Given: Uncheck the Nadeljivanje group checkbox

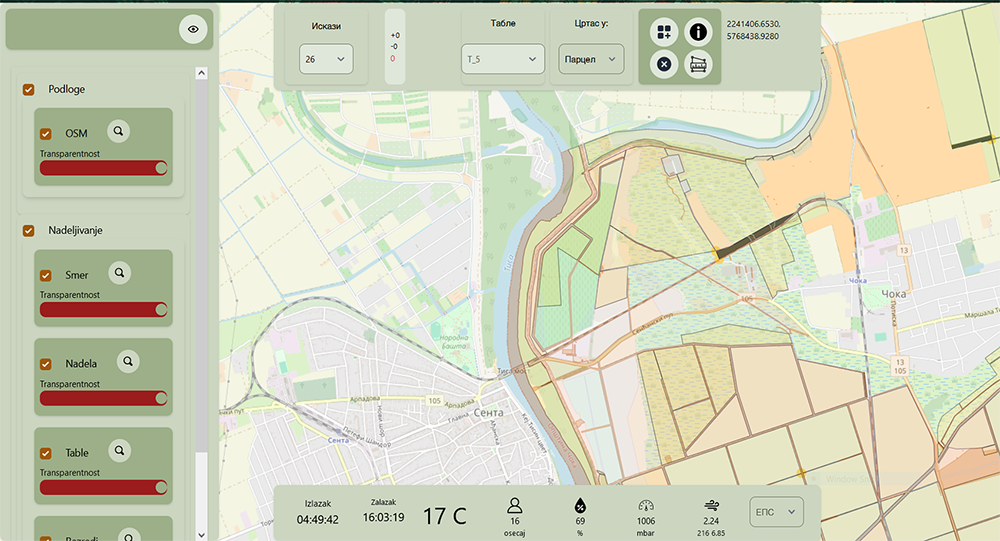Looking at the screenshot, I should [29, 230].
